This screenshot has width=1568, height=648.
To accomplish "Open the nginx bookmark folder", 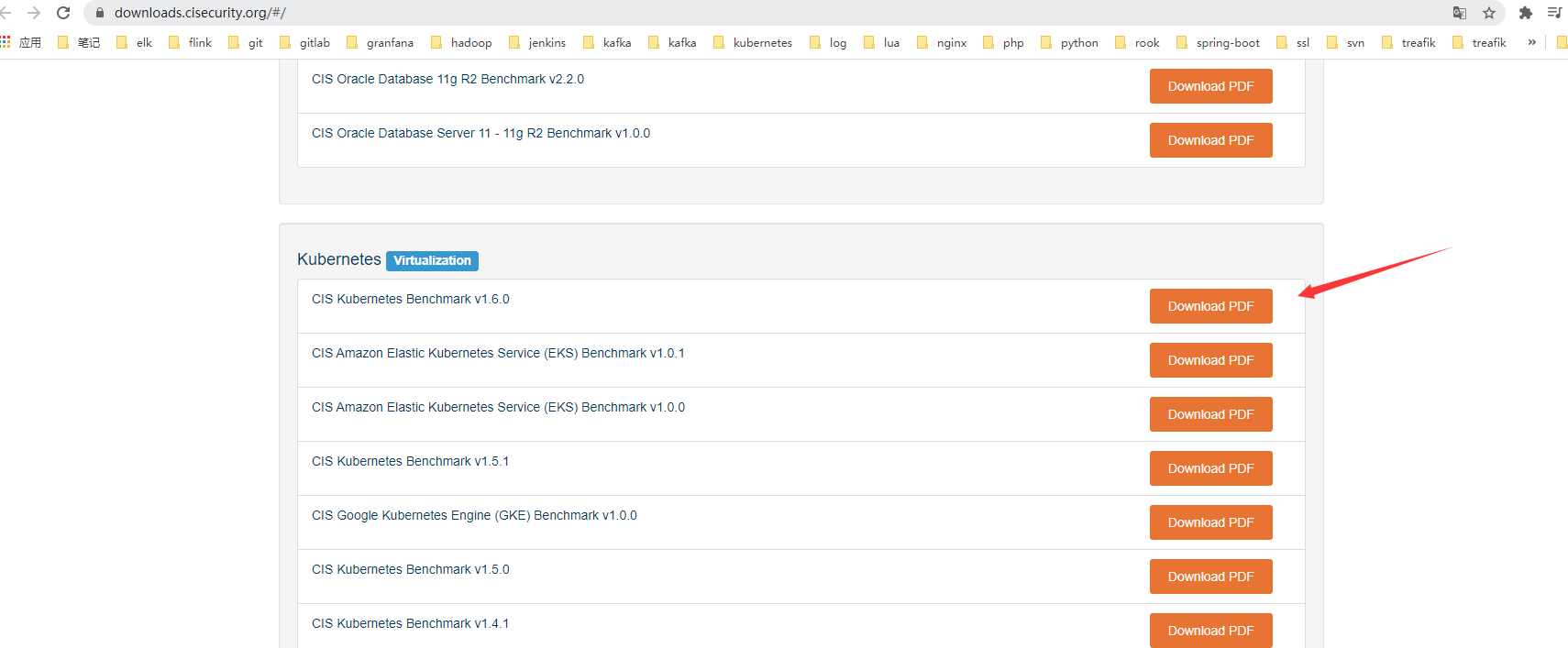I will click(x=942, y=42).
